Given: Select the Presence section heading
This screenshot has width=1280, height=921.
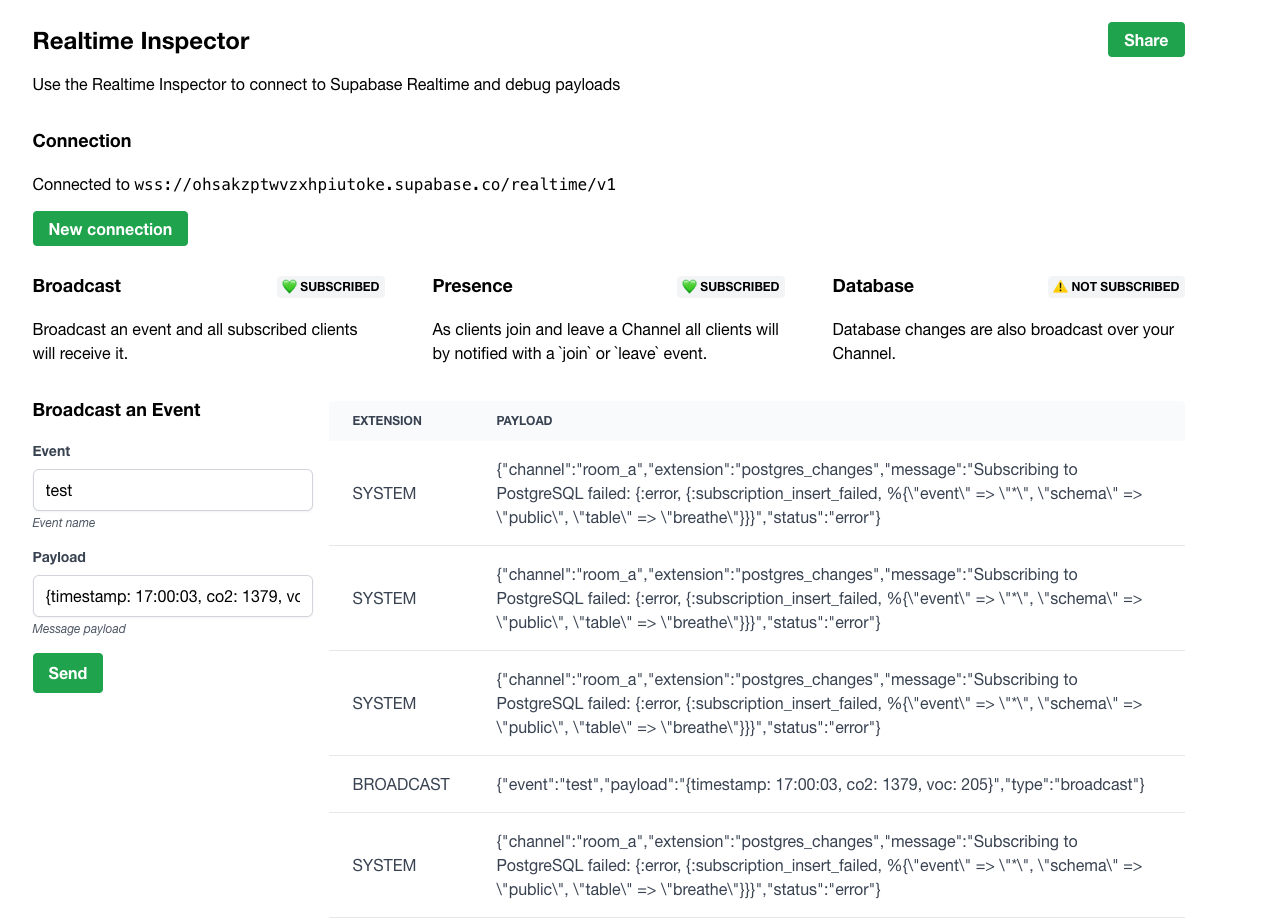Looking at the screenshot, I should (472, 286).
